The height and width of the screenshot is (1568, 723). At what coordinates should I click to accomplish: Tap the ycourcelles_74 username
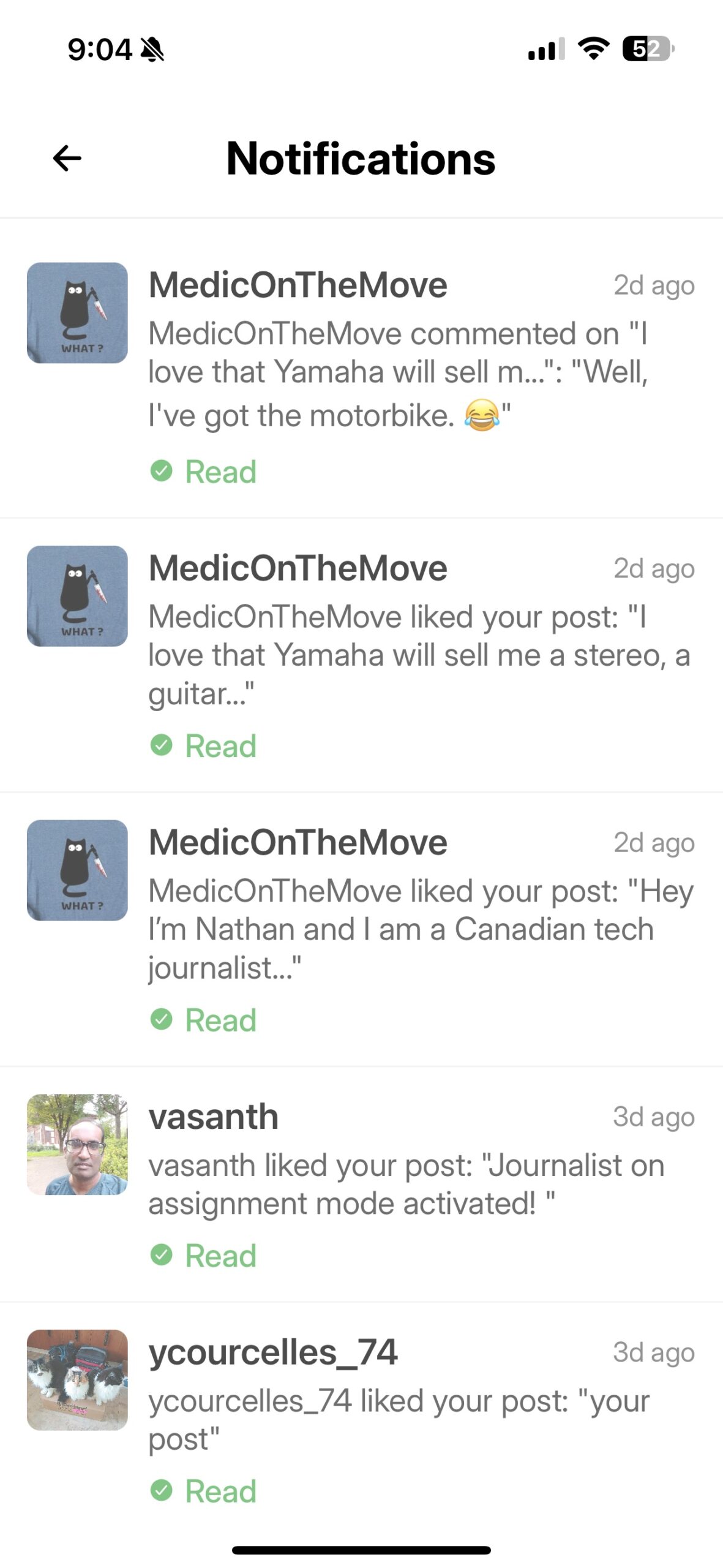point(273,1352)
